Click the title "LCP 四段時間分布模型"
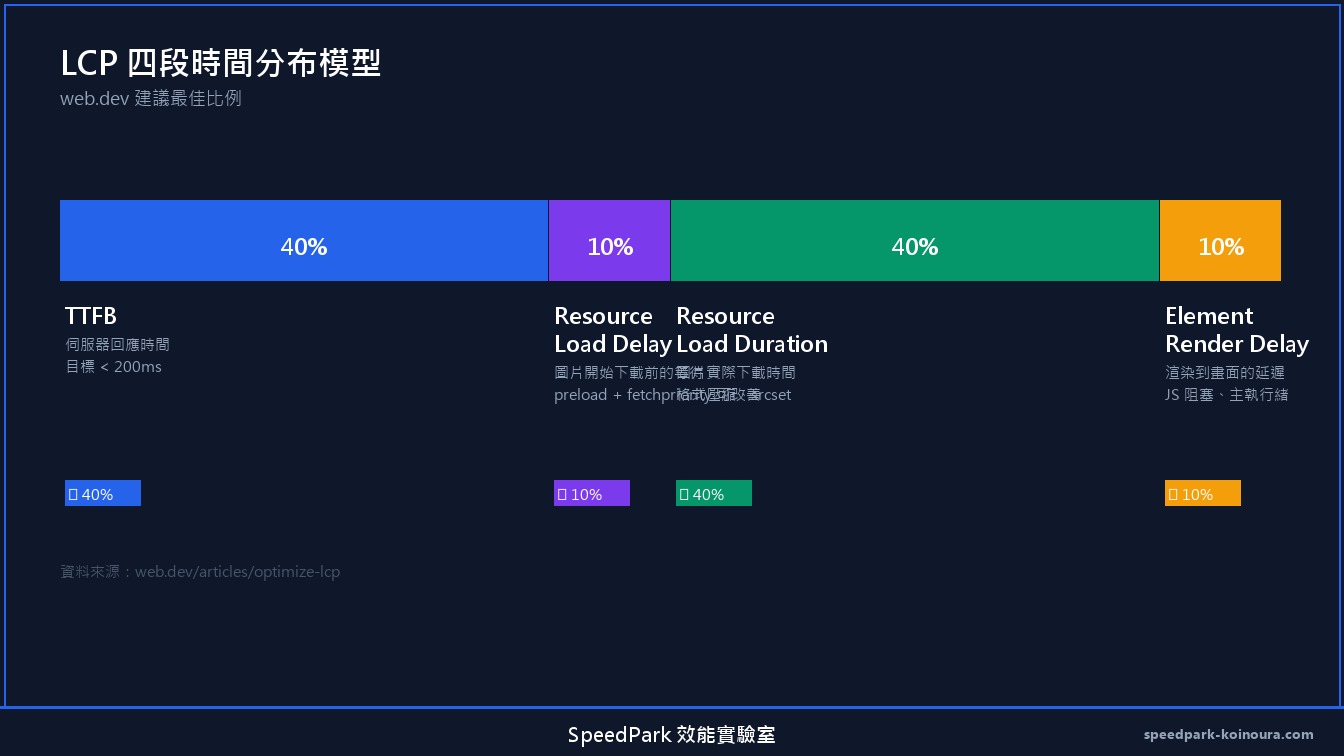Viewport: 1344px width, 756px height. 221,63
